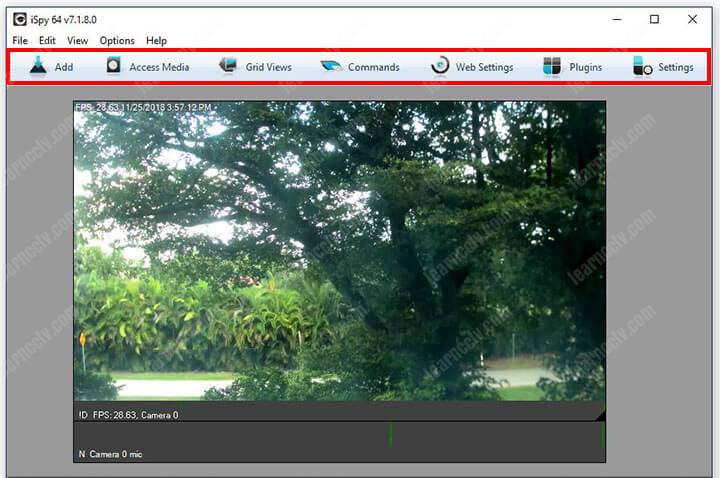Open the Edit menu
Viewport: 720px width, 478px height.
47,41
